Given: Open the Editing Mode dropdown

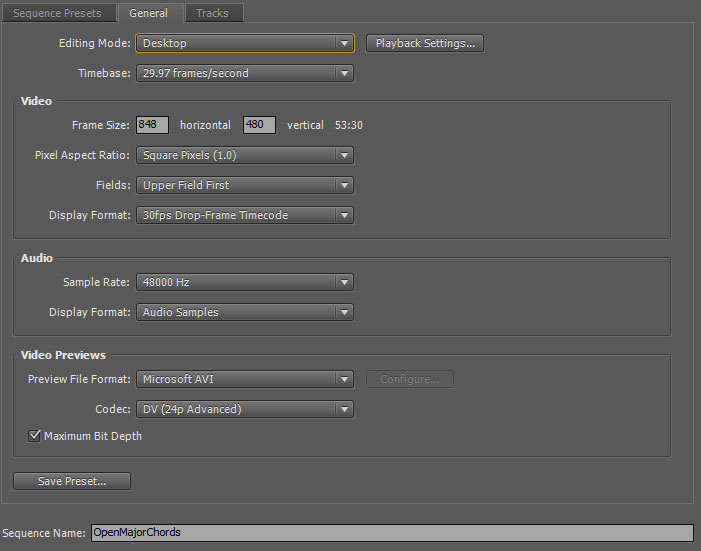Looking at the screenshot, I should coord(245,43).
